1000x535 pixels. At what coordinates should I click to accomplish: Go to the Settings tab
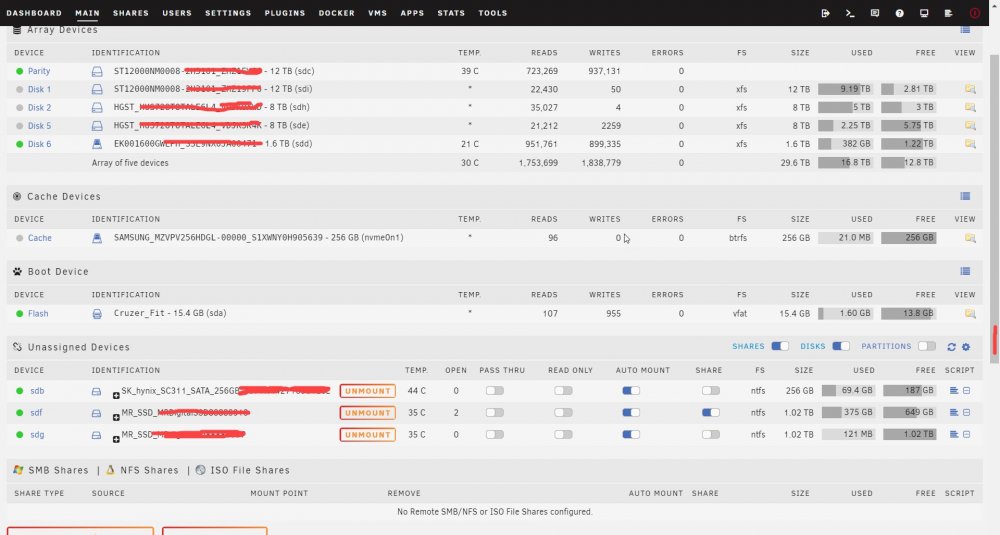click(x=228, y=13)
